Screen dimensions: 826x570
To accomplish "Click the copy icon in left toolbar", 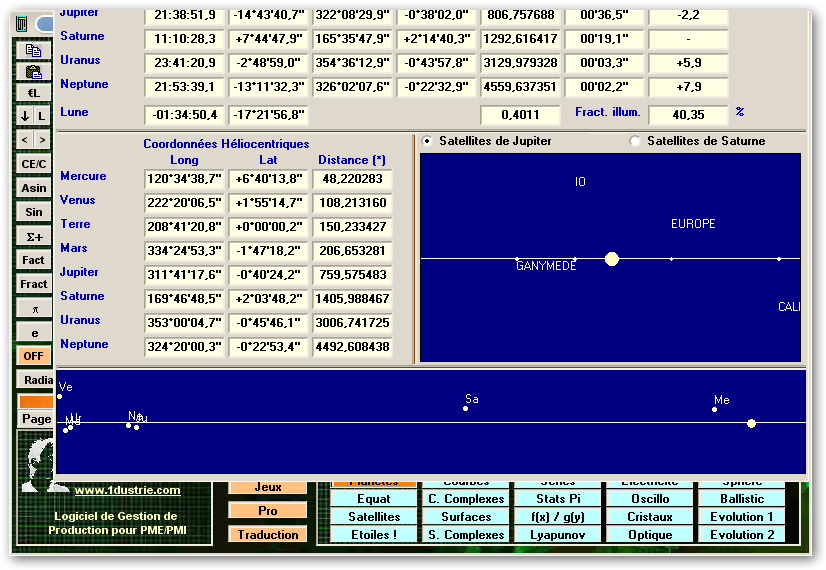I will 34,50.
